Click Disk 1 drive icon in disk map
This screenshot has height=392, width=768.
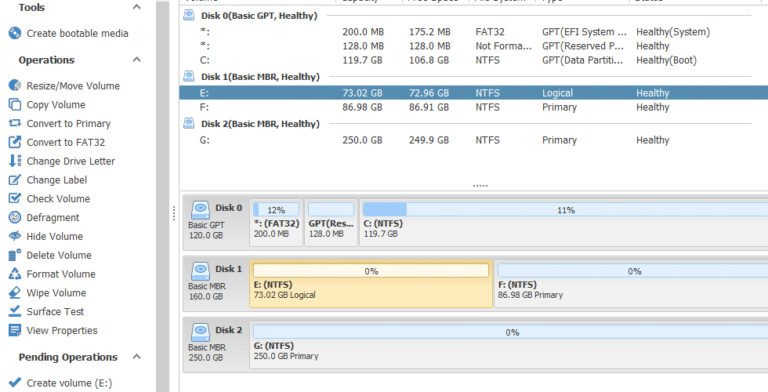pyautogui.click(x=200, y=271)
